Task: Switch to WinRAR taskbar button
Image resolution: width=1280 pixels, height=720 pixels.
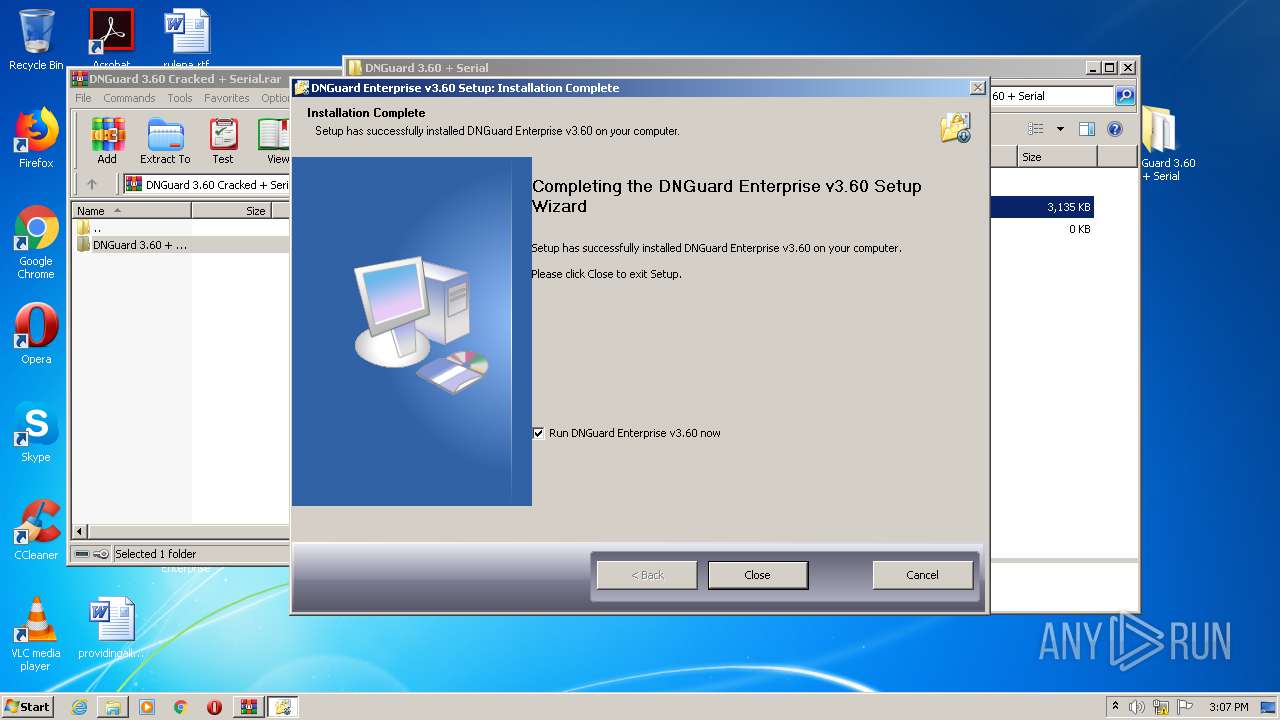Action: 248,707
